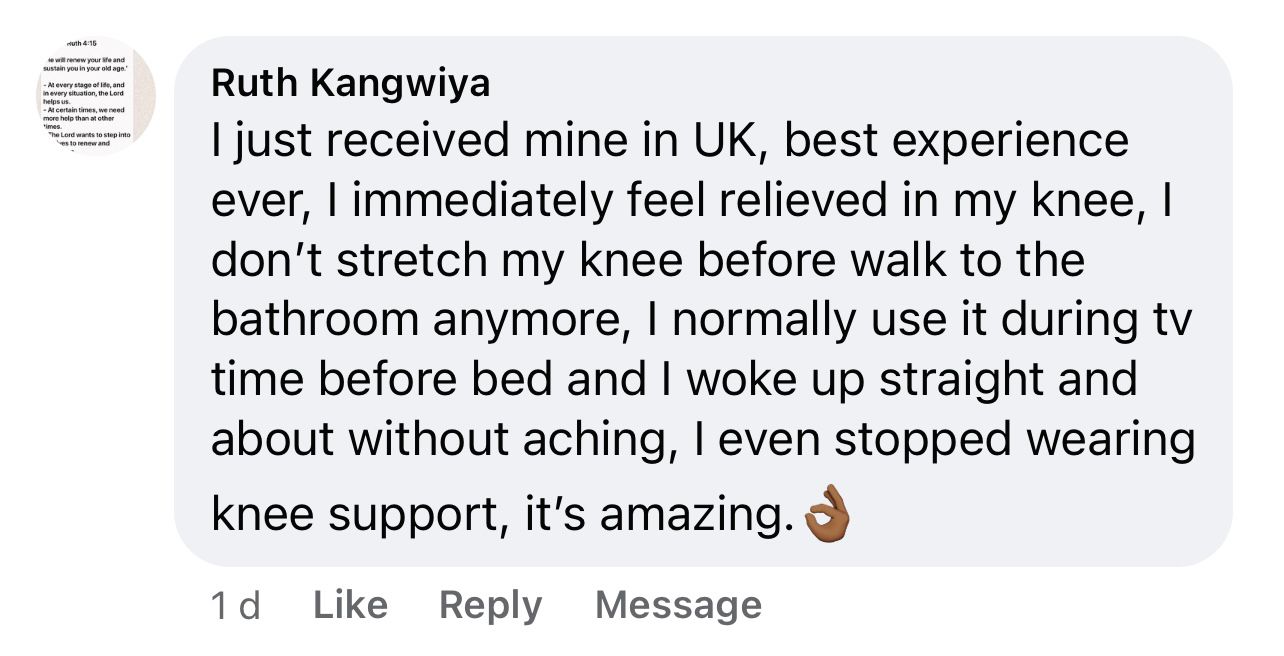Click the word "amazing" in the comment
1284x656 pixels.
(x=688, y=516)
